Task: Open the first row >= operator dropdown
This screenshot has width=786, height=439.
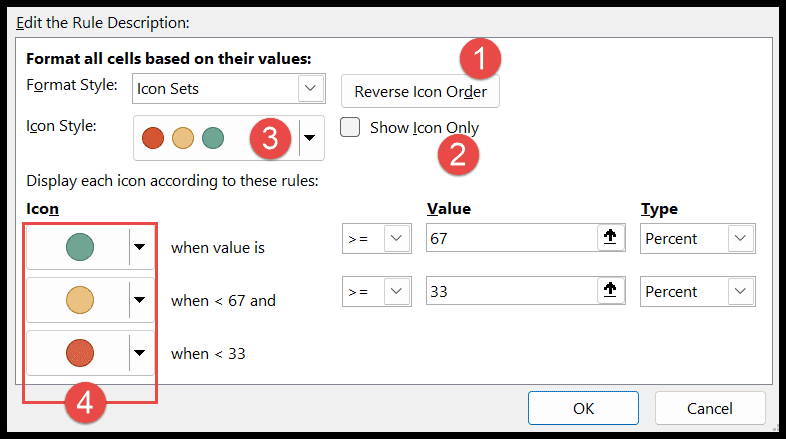Action: click(x=397, y=238)
